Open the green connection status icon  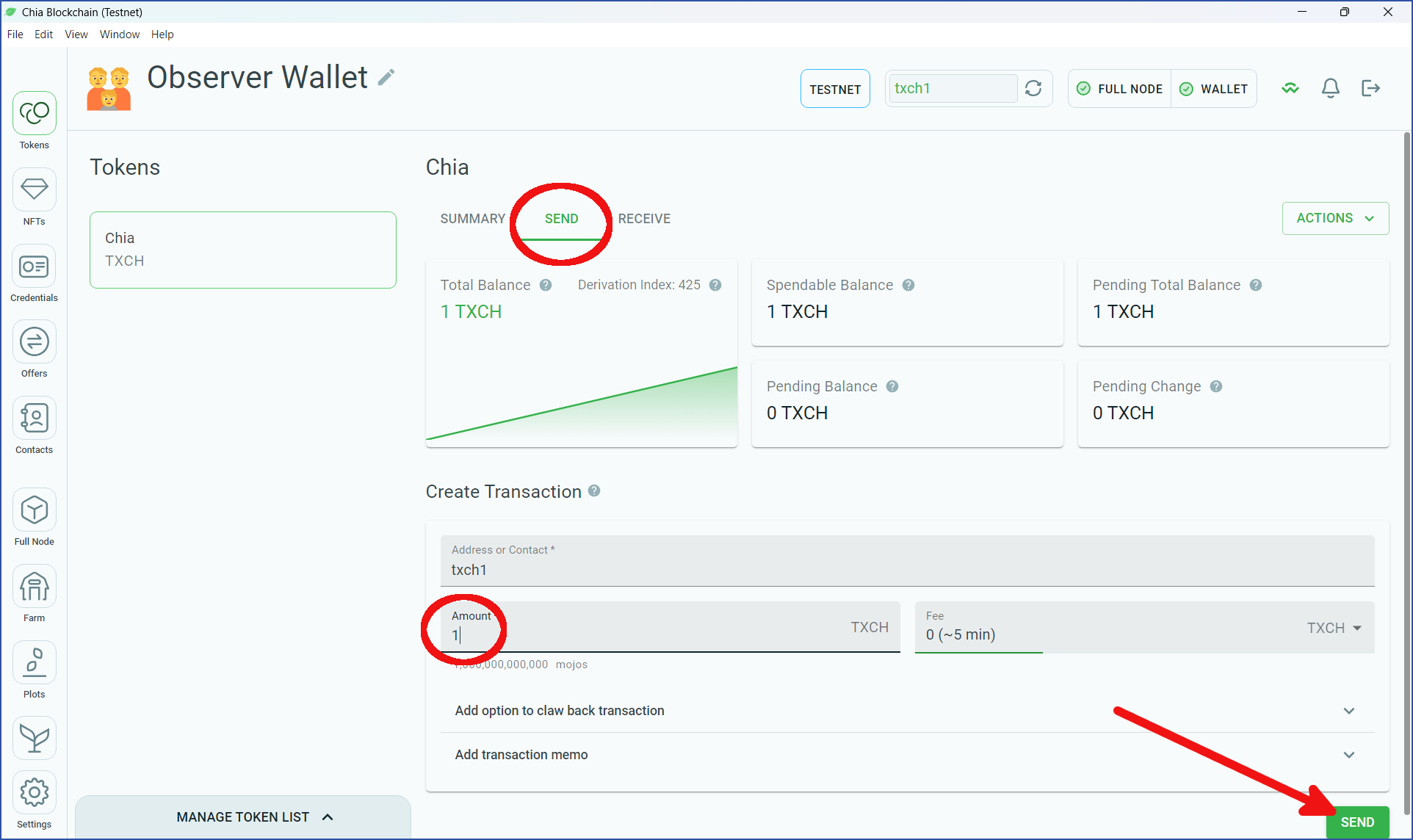point(1290,88)
